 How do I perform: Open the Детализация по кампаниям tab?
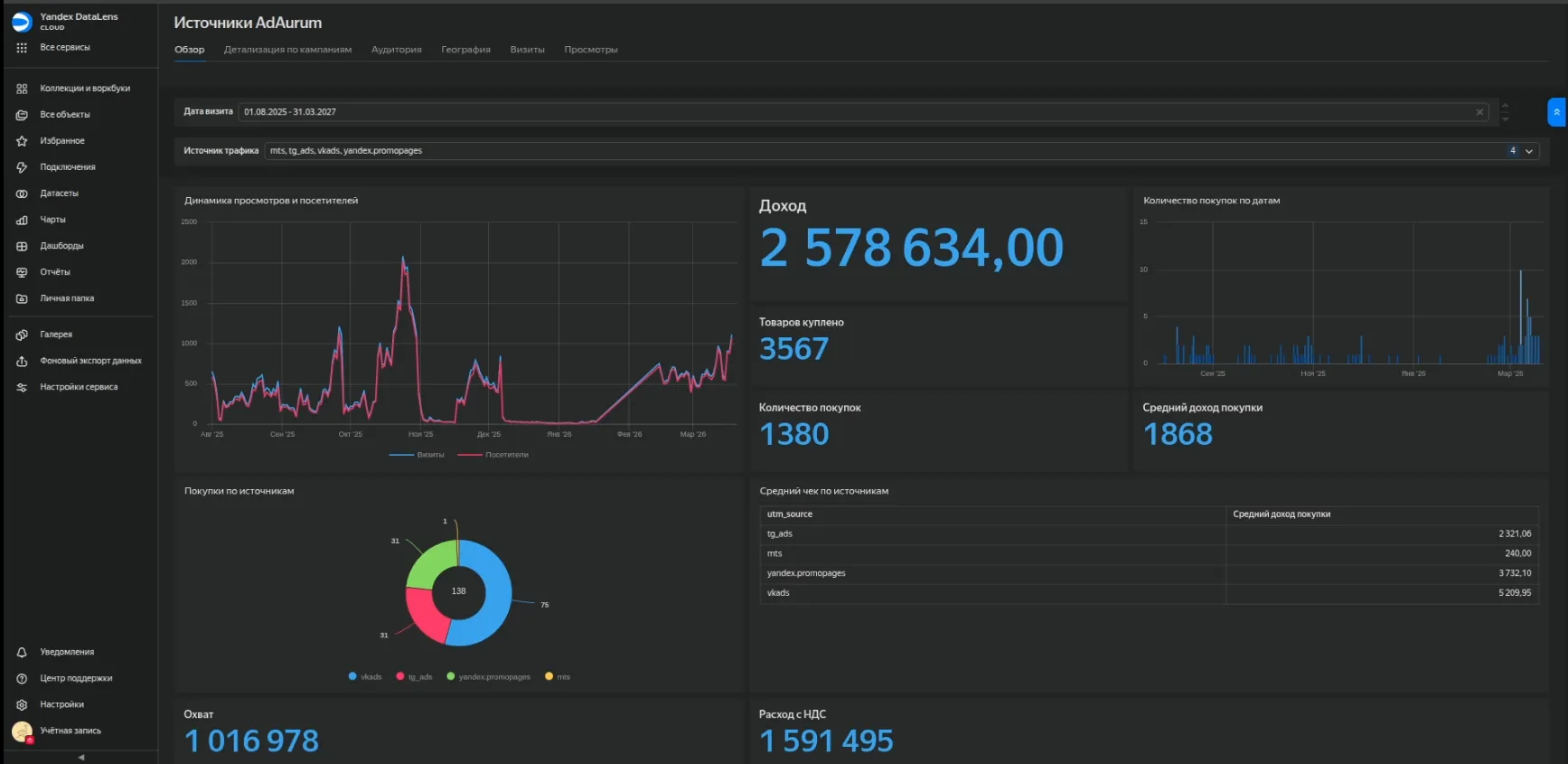[287, 50]
